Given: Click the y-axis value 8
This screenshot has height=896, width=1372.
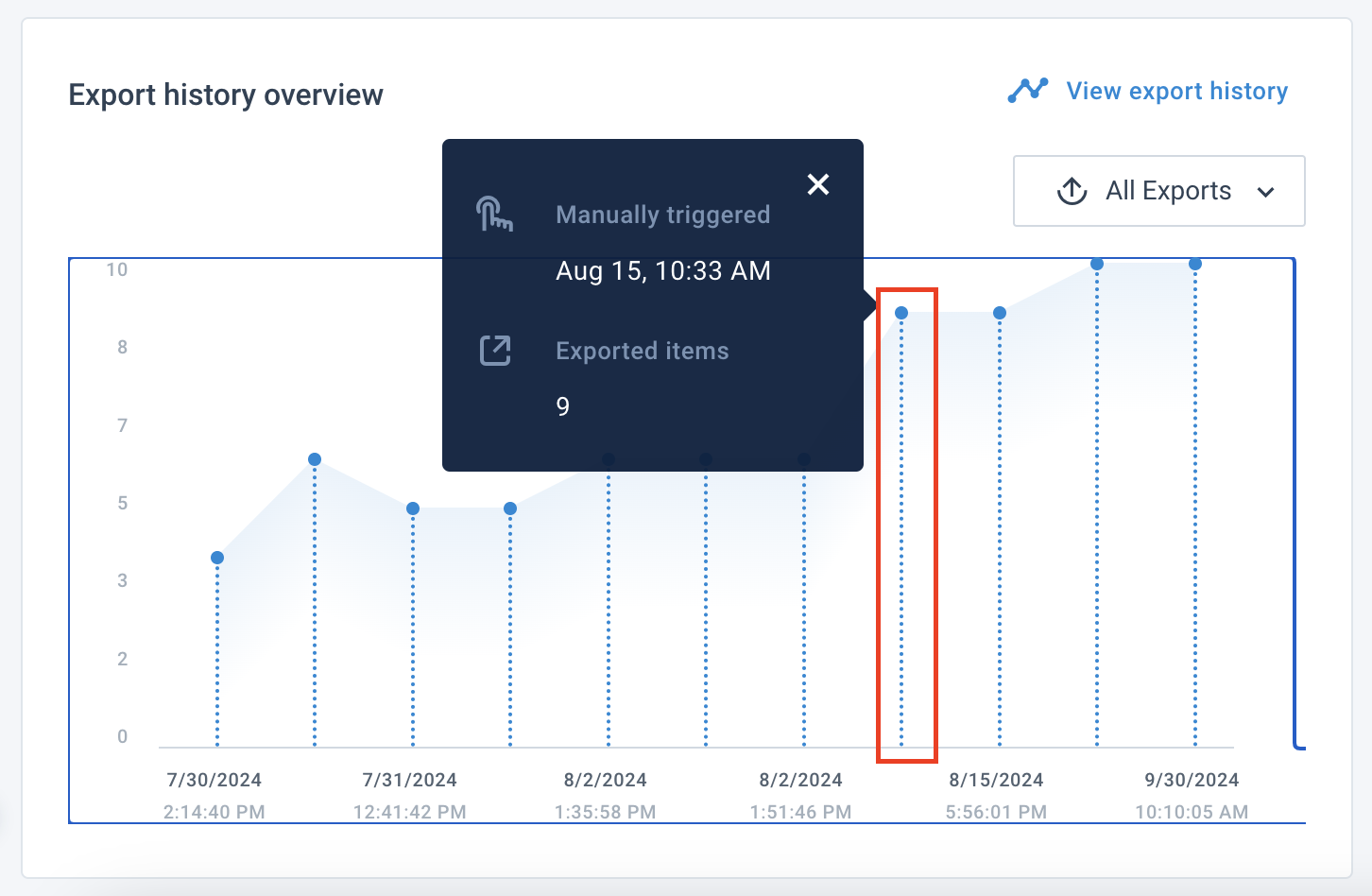Looking at the screenshot, I should [x=123, y=347].
